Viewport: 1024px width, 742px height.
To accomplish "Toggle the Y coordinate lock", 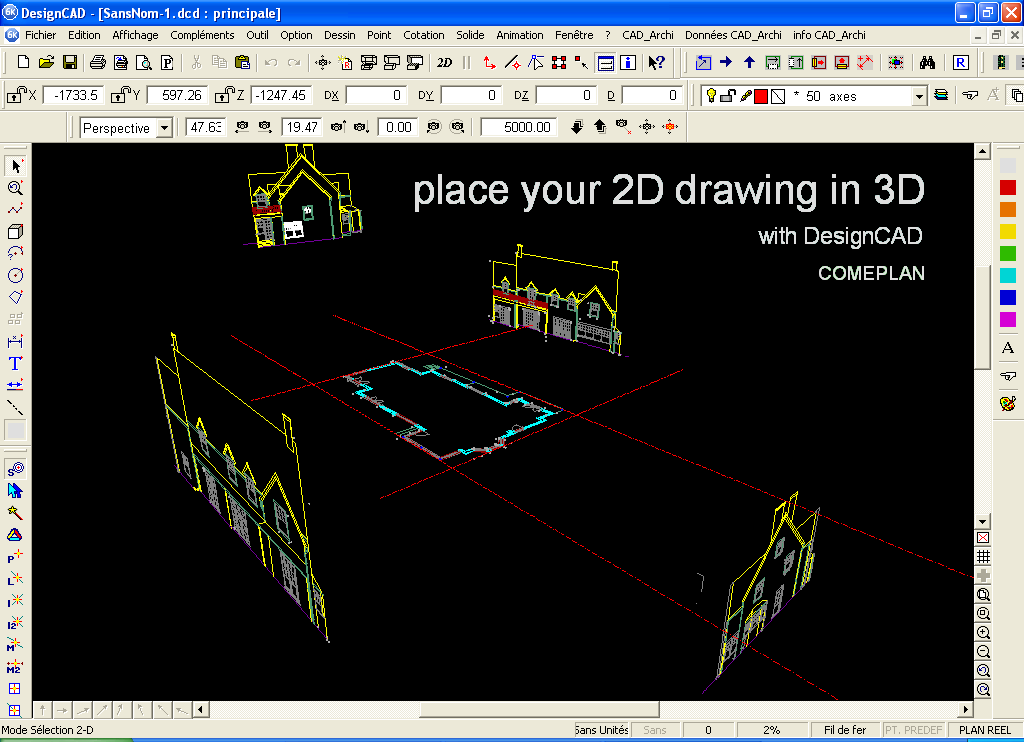I will coord(120,95).
